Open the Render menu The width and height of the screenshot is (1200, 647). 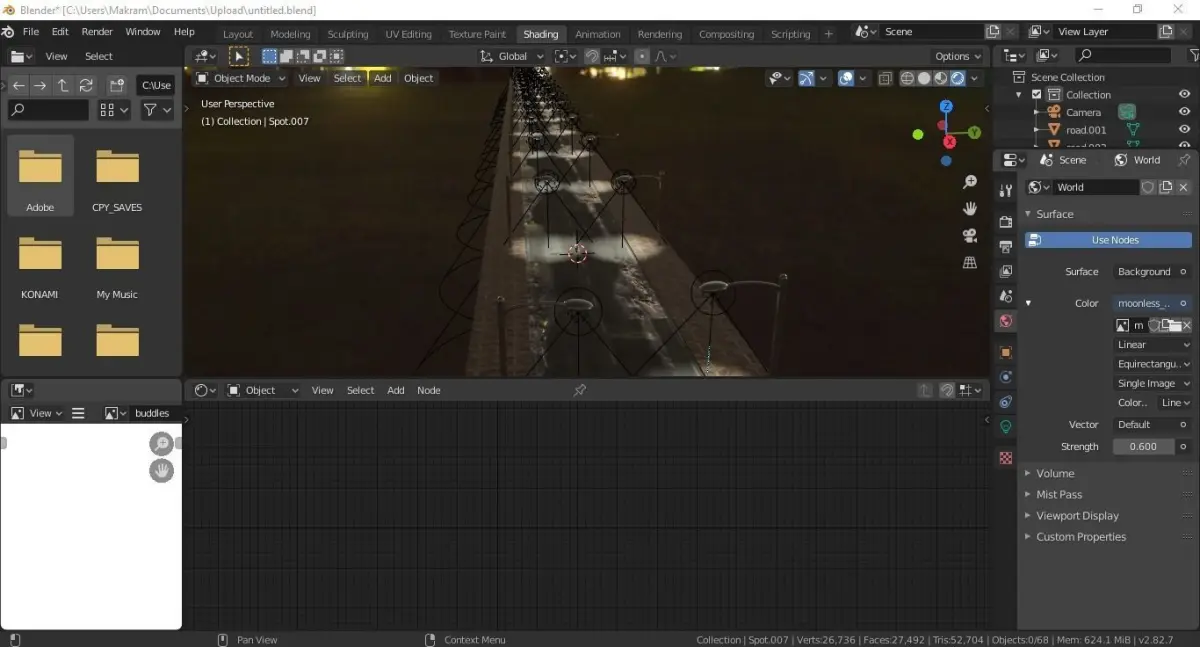97,32
